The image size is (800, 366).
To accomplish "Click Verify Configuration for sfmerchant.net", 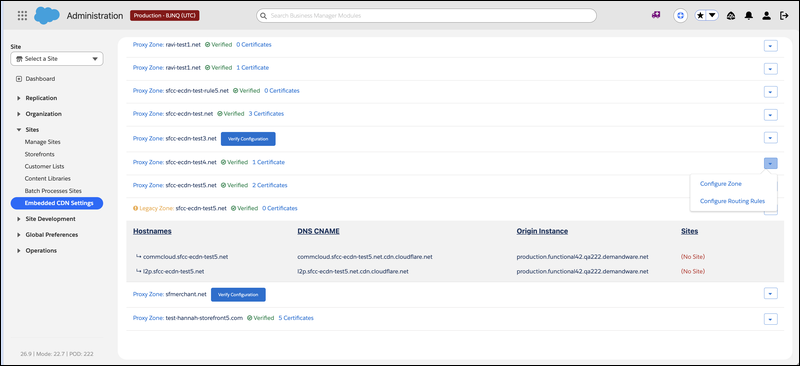I will point(238,295).
